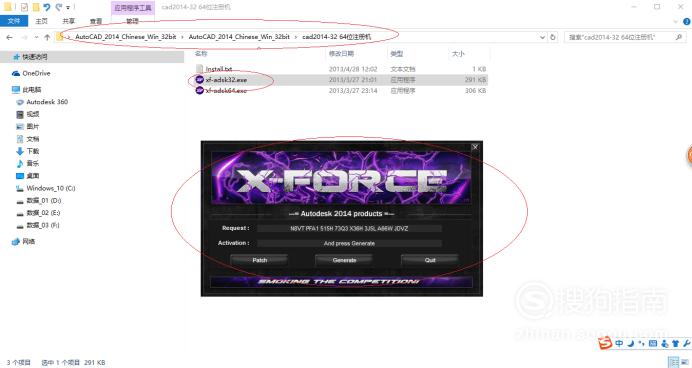This screenshot has width=692, height=368.
Task: Select 快速访问 in the navigation pane
Action: (x=35, y=57)
